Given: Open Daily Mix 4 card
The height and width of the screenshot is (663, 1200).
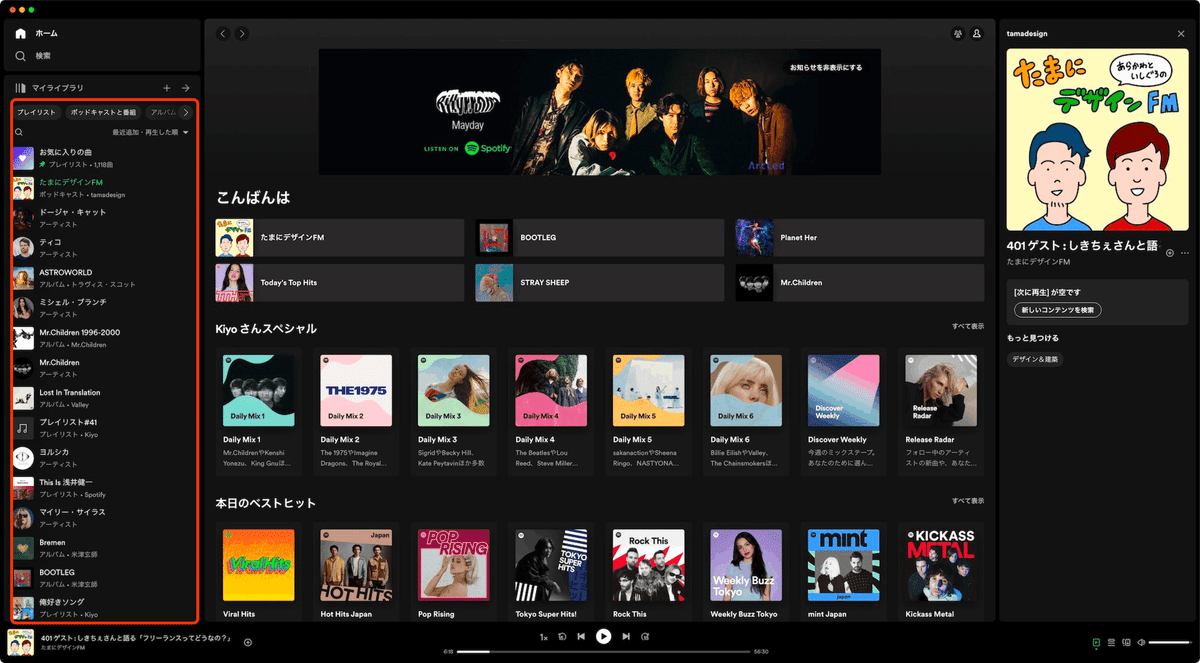Looking at the screenshot, I should pos(550,409).
